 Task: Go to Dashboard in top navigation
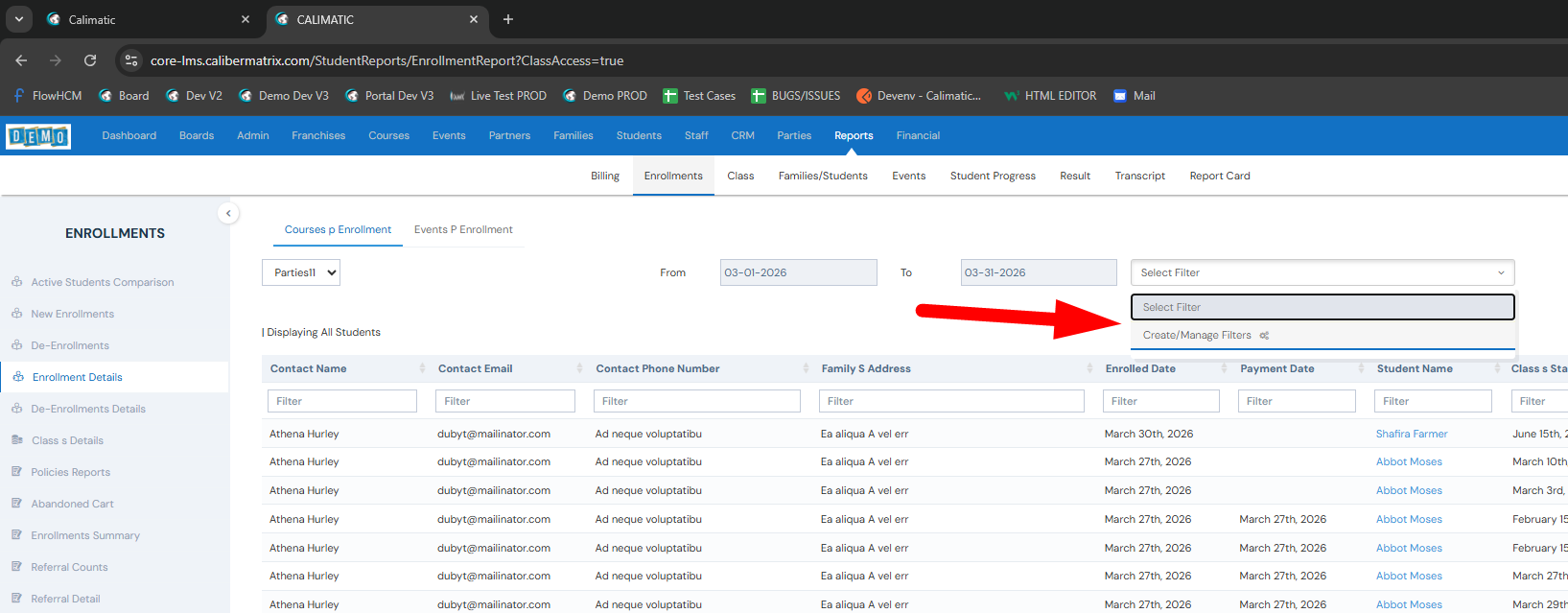(129, 135)
